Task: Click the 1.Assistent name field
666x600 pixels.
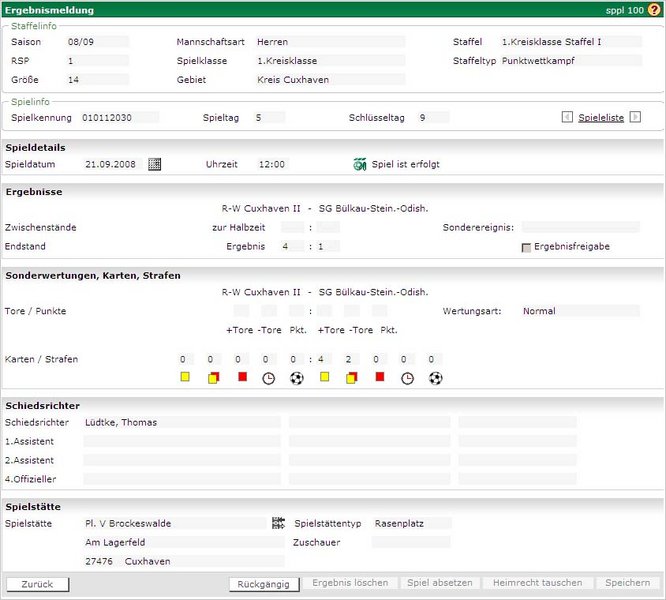Action: 182,441
